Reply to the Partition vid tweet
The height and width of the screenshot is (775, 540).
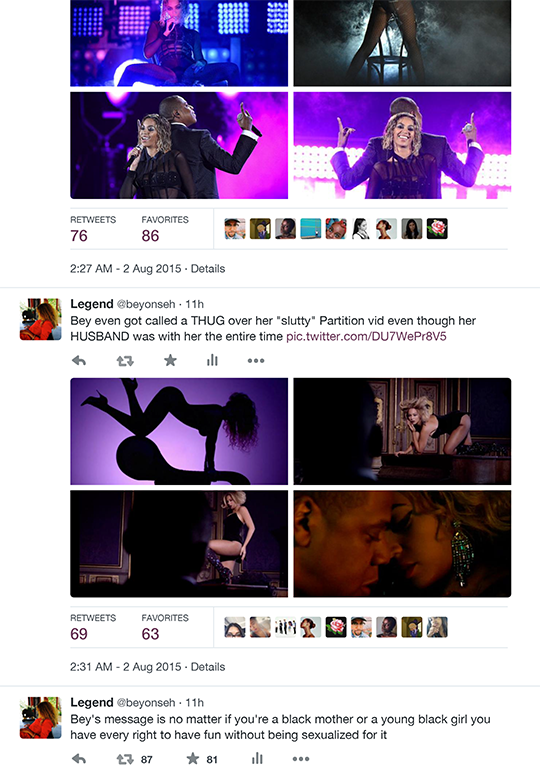79,361
